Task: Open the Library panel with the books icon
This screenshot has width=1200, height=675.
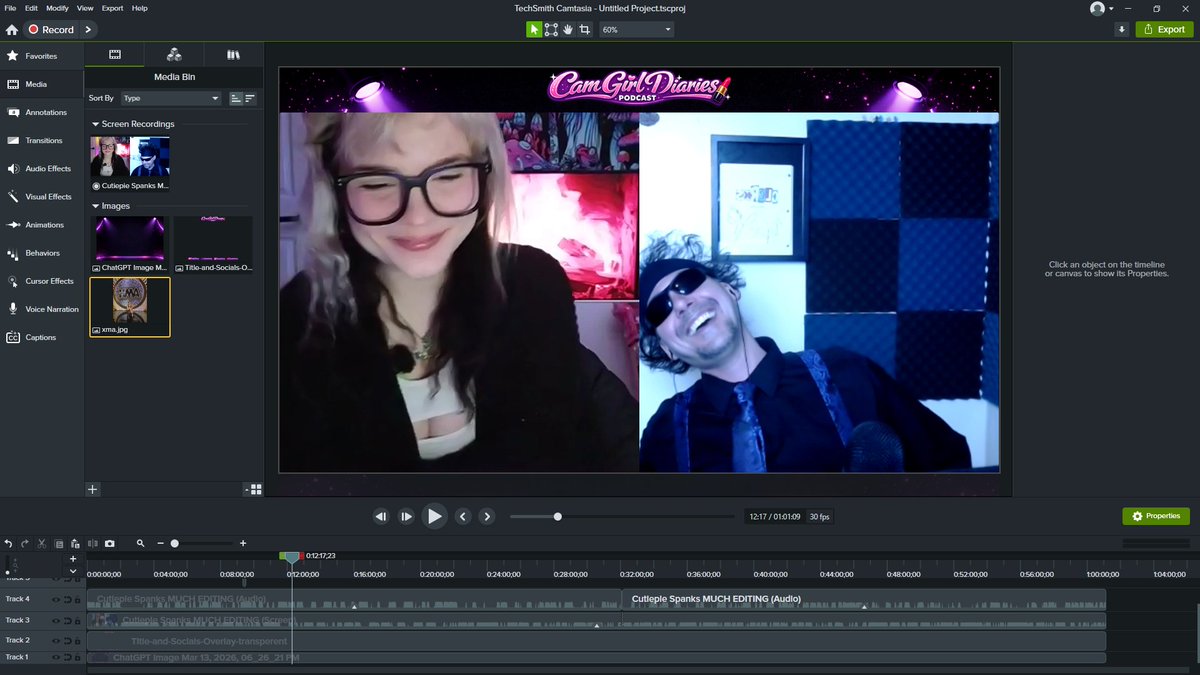Action: (232, 54)
